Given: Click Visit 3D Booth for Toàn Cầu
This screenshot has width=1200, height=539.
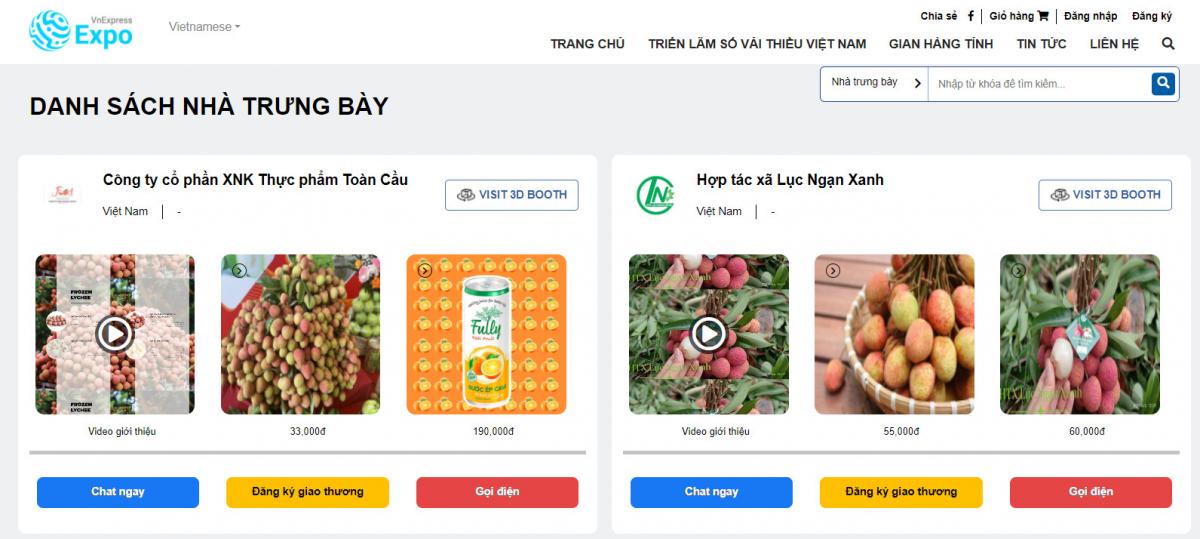Looking at the screenshot, I should pyautogui.click(x=511, y=195).
